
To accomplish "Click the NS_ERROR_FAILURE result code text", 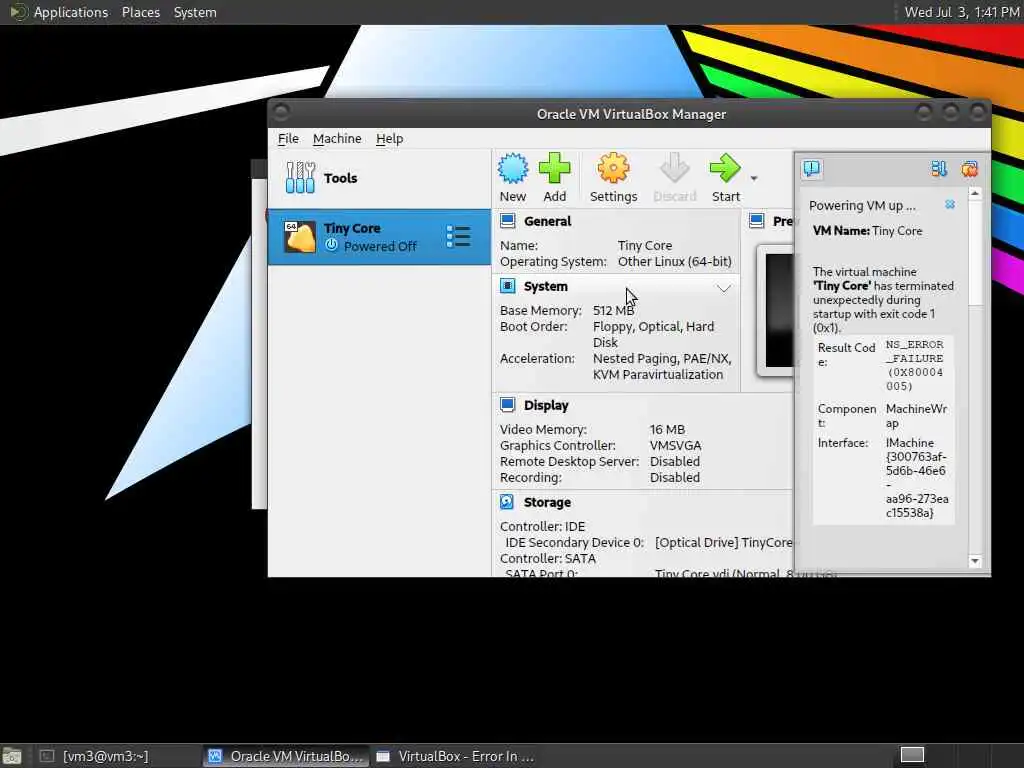I will (914, 365).
